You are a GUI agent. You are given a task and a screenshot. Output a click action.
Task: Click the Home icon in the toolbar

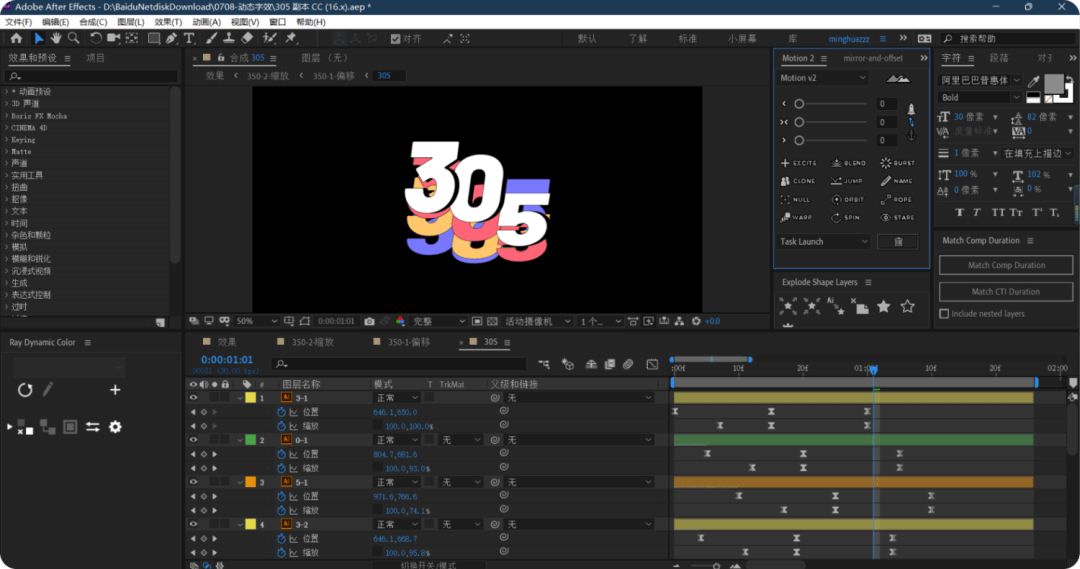pos(17,39)
